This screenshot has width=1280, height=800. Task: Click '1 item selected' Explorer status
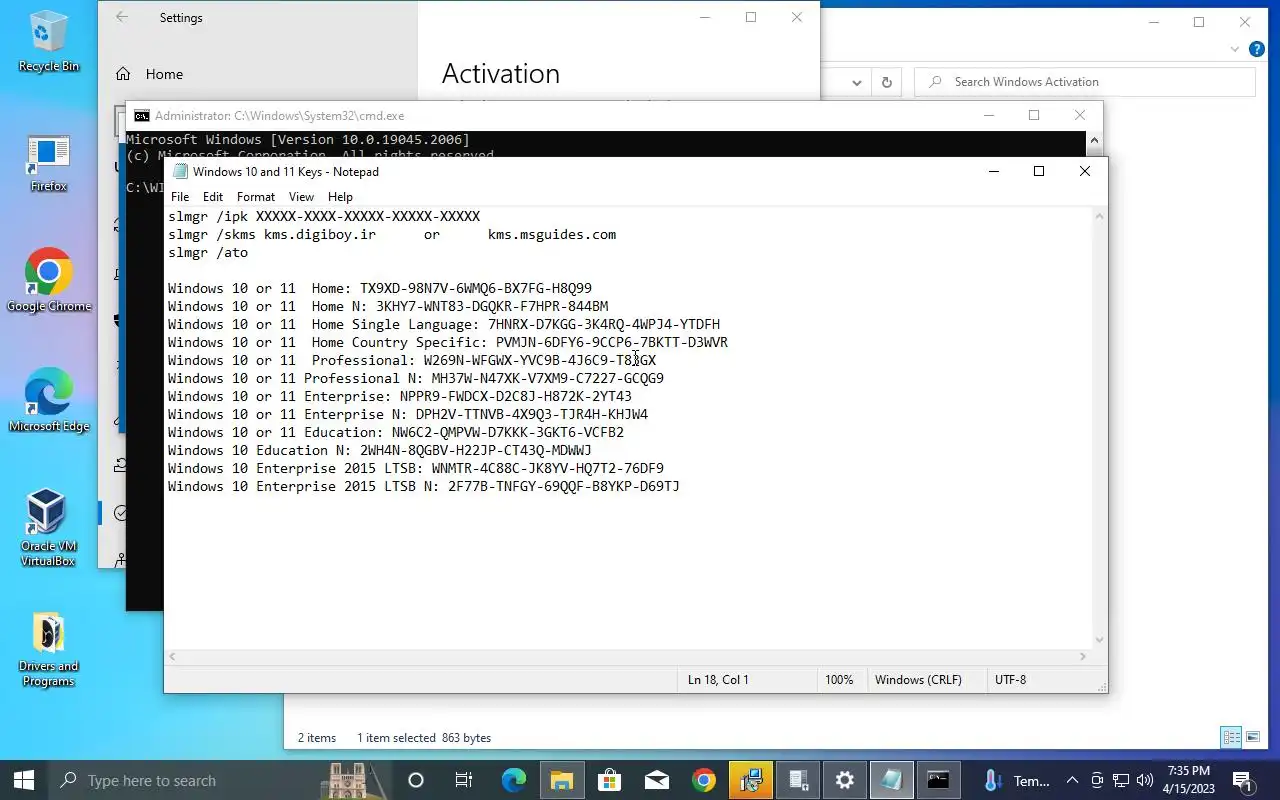(424, 738)
